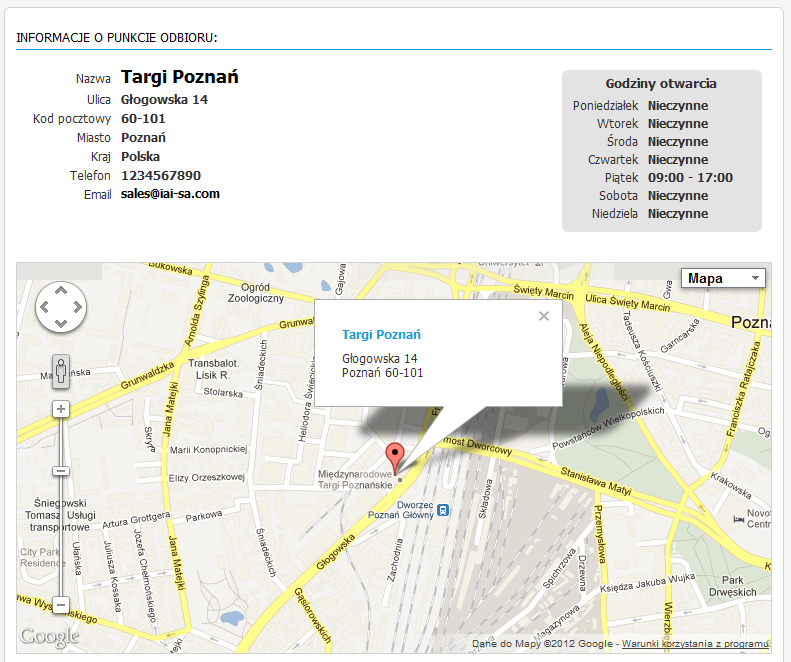This screenshot has height=662, width=791.
Task: Open the Warunki korzystania z programu link
Action: [695, 644]
